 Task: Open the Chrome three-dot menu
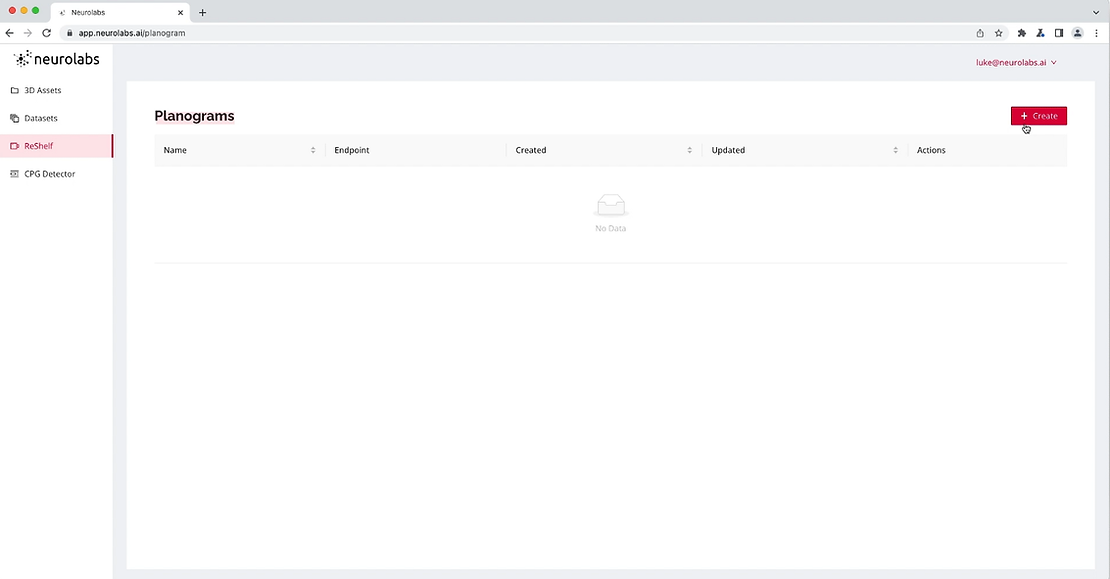point(1096,33)
